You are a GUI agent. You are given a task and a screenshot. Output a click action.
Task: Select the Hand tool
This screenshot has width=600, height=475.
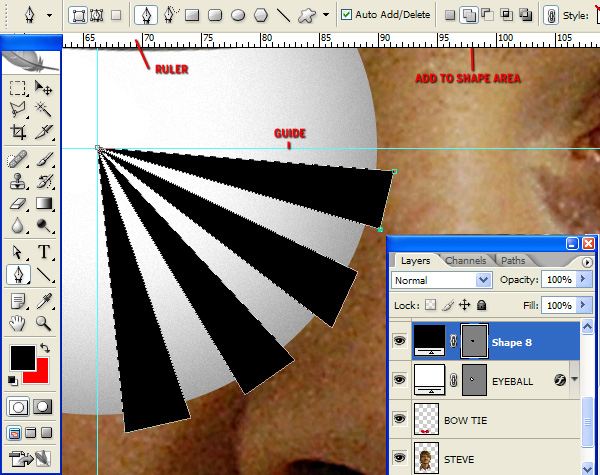(18, 324)
